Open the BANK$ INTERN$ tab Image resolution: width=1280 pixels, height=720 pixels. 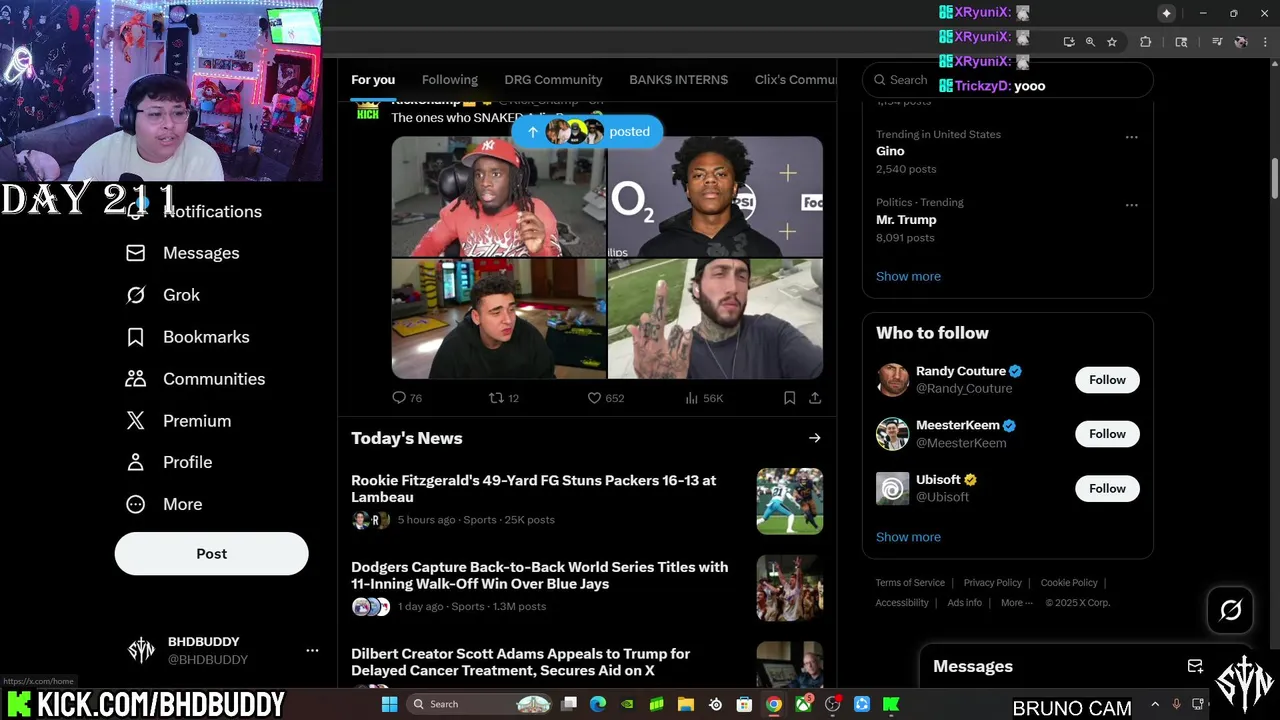pos(678,80)
